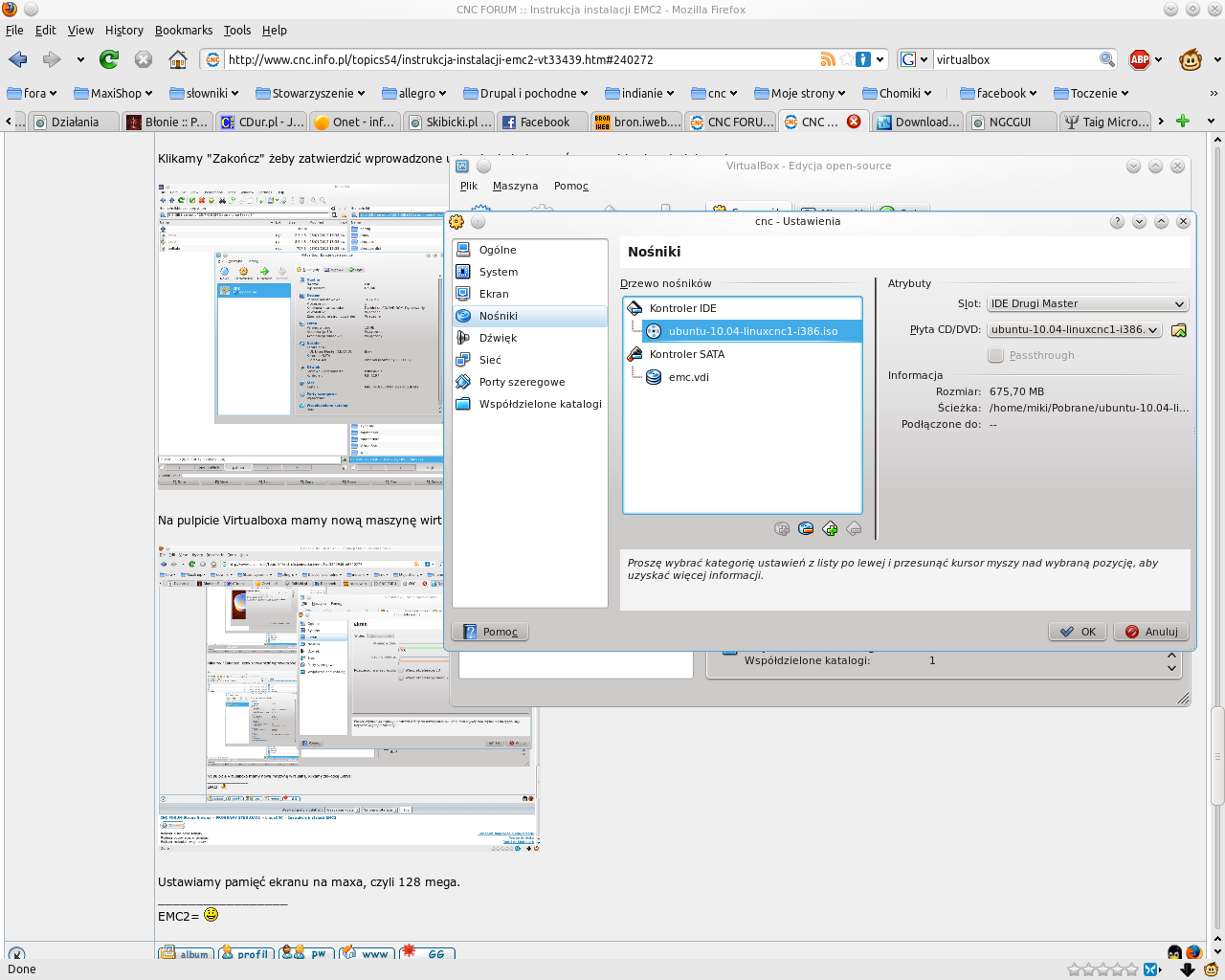Open the Firefox File menu
1225x980 pixels.
(14, 31)
